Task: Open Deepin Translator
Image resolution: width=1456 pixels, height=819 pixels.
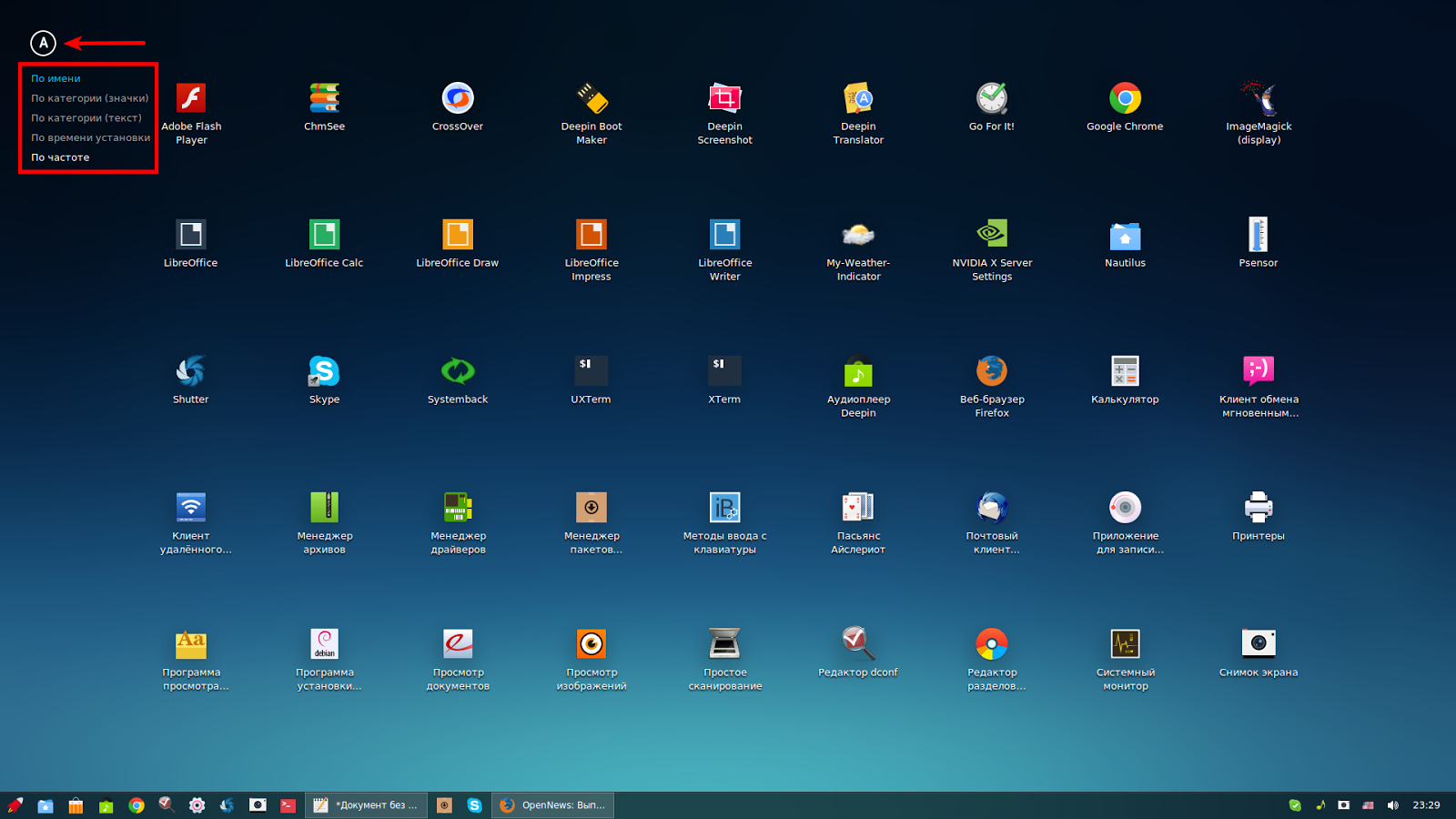Action: point(858,98)
